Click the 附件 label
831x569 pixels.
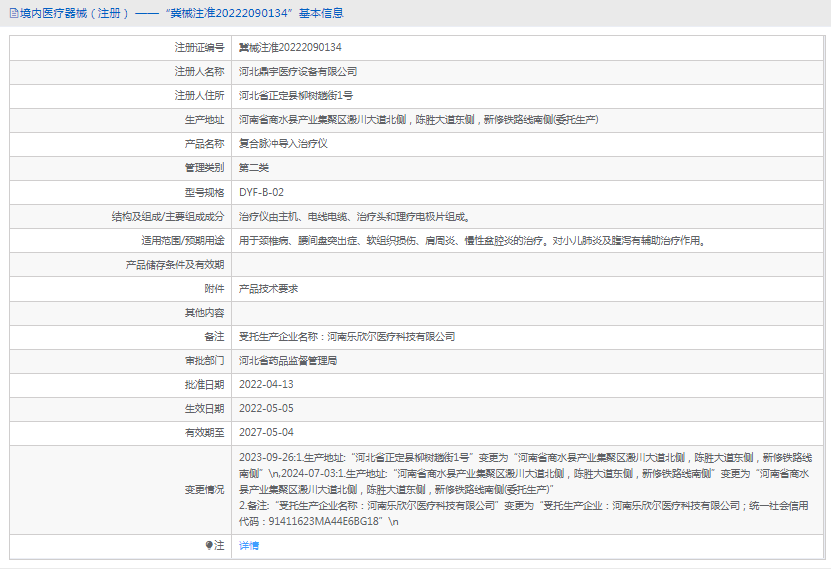pyautogui.click(x=214, y=289)
